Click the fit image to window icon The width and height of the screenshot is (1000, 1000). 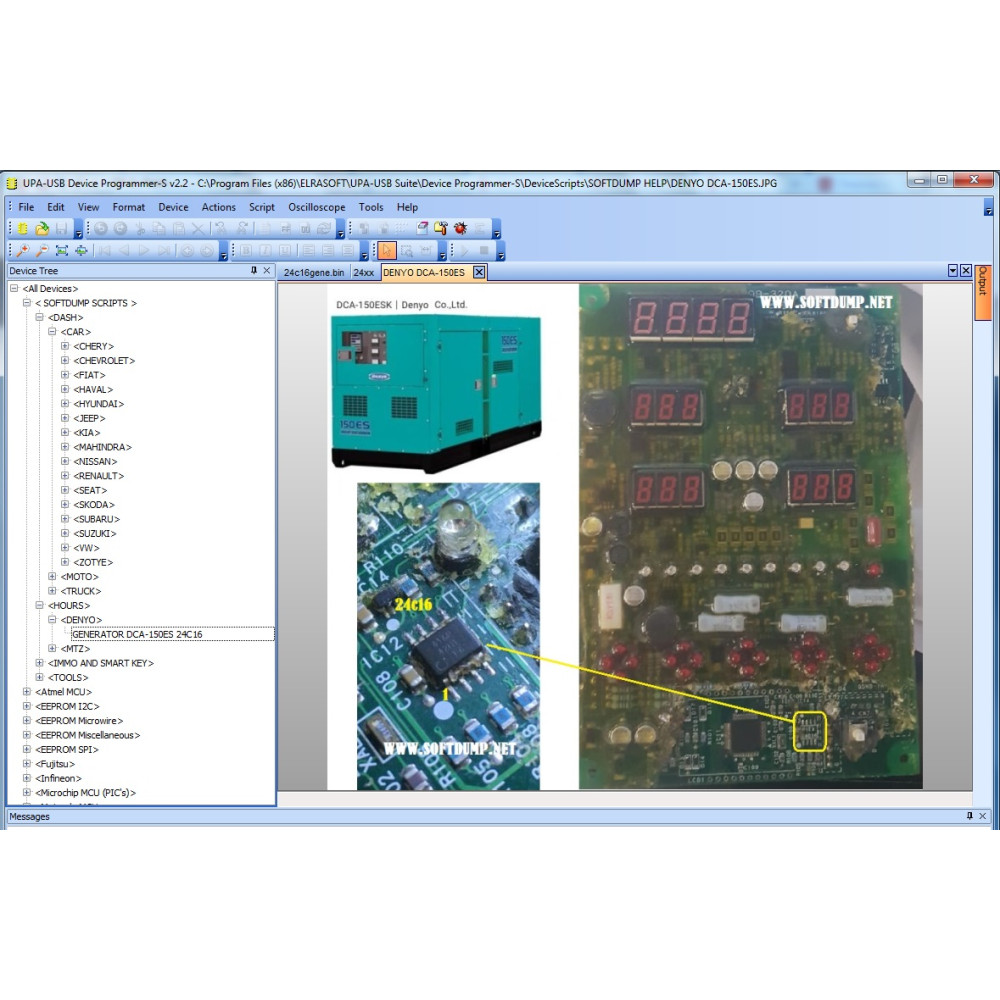(61, 251)
